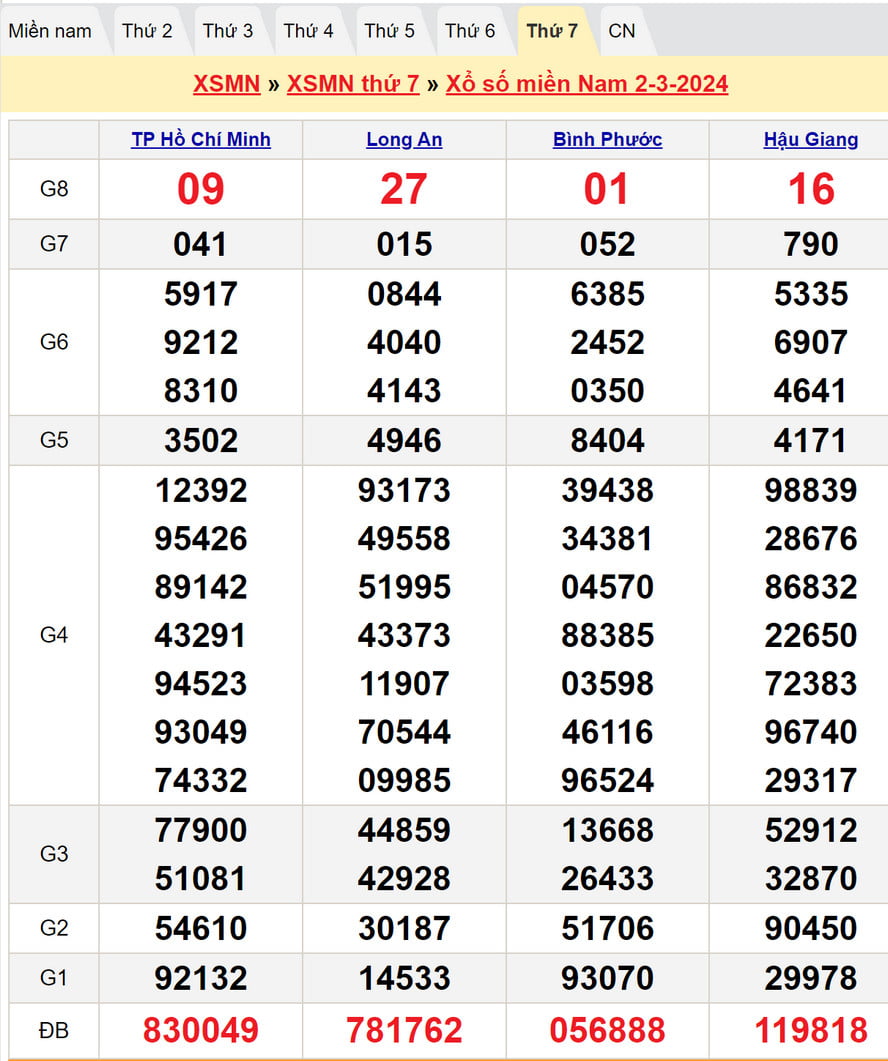Click the ĐB number 830049
The width and height of the screenshot is (888, 1061).
point(201,1030)
